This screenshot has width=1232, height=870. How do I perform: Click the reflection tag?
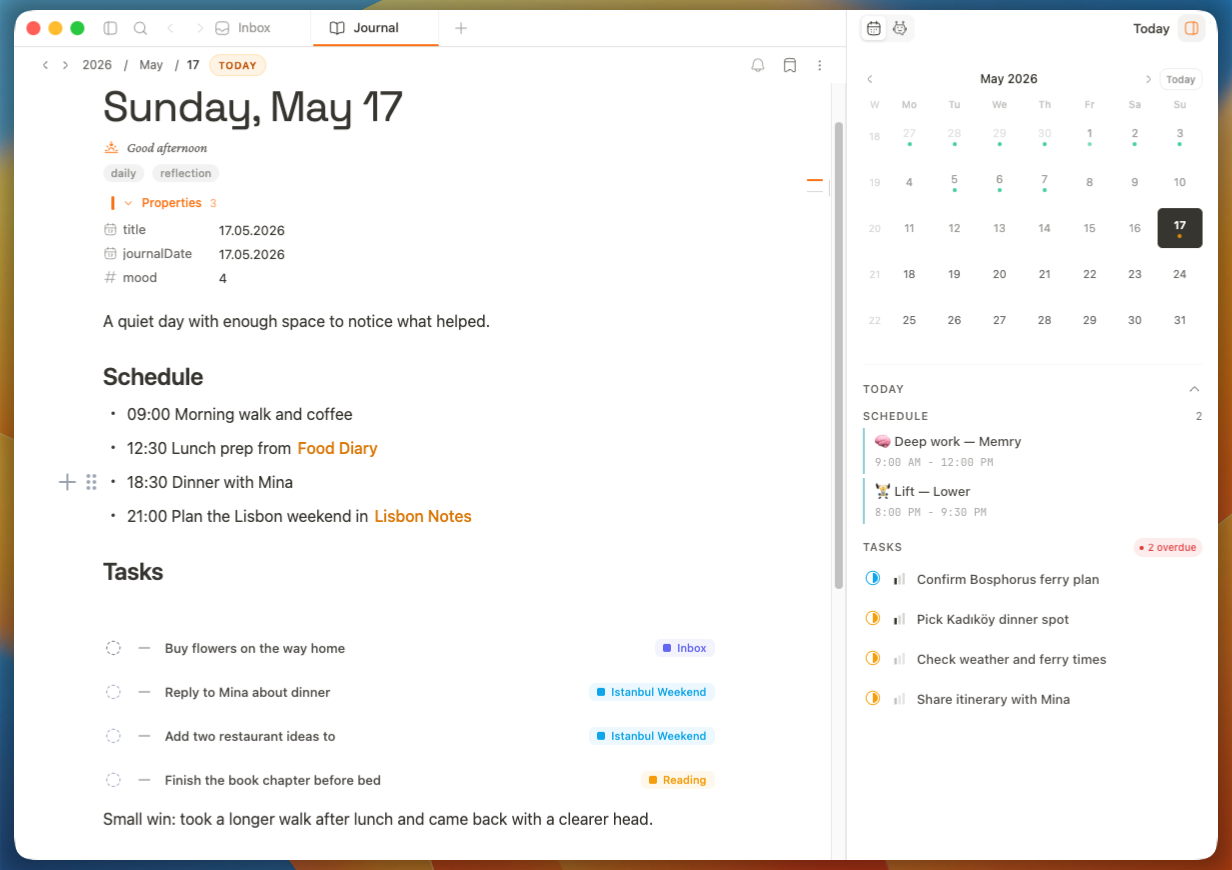186,173
